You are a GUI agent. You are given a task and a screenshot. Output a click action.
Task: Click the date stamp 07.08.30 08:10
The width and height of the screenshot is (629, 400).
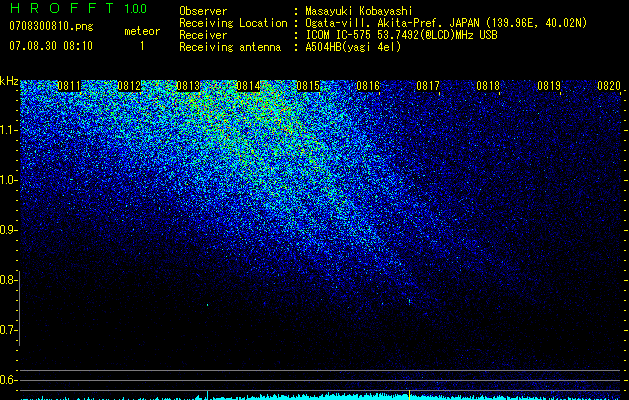click(x=51, y=46)
